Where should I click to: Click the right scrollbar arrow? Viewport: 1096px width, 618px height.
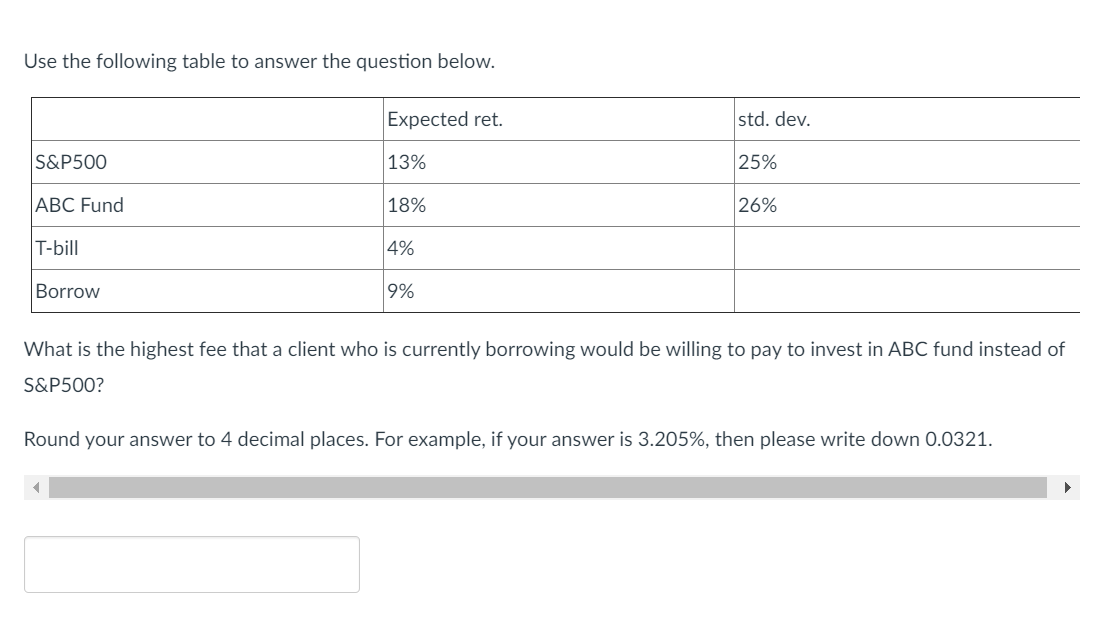tap(1067, 487)
